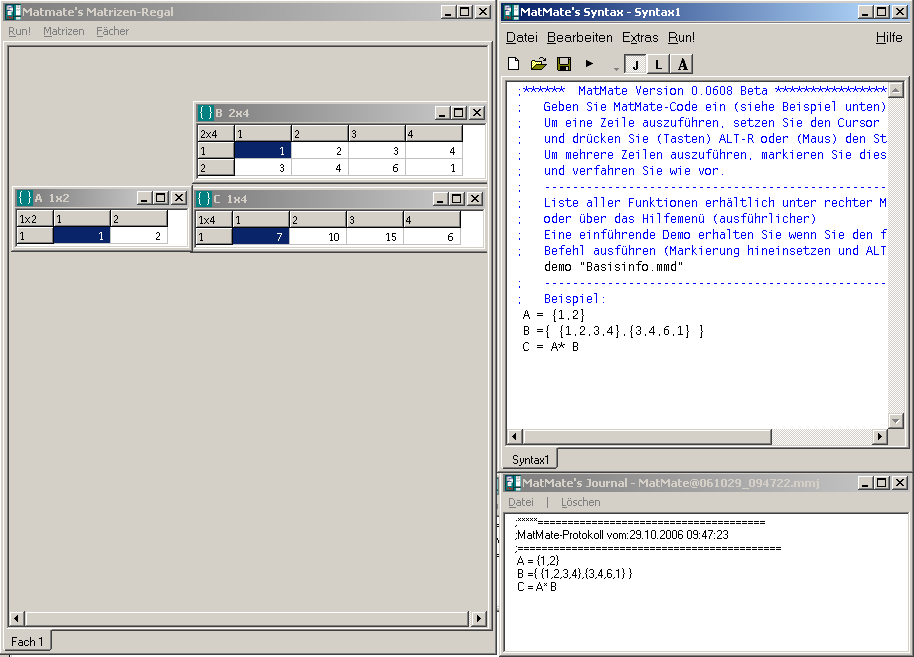Image resolution: width=914 pixels, height=657 pixels.
Task: Open the Fächer menu
Action: [112, 31]
